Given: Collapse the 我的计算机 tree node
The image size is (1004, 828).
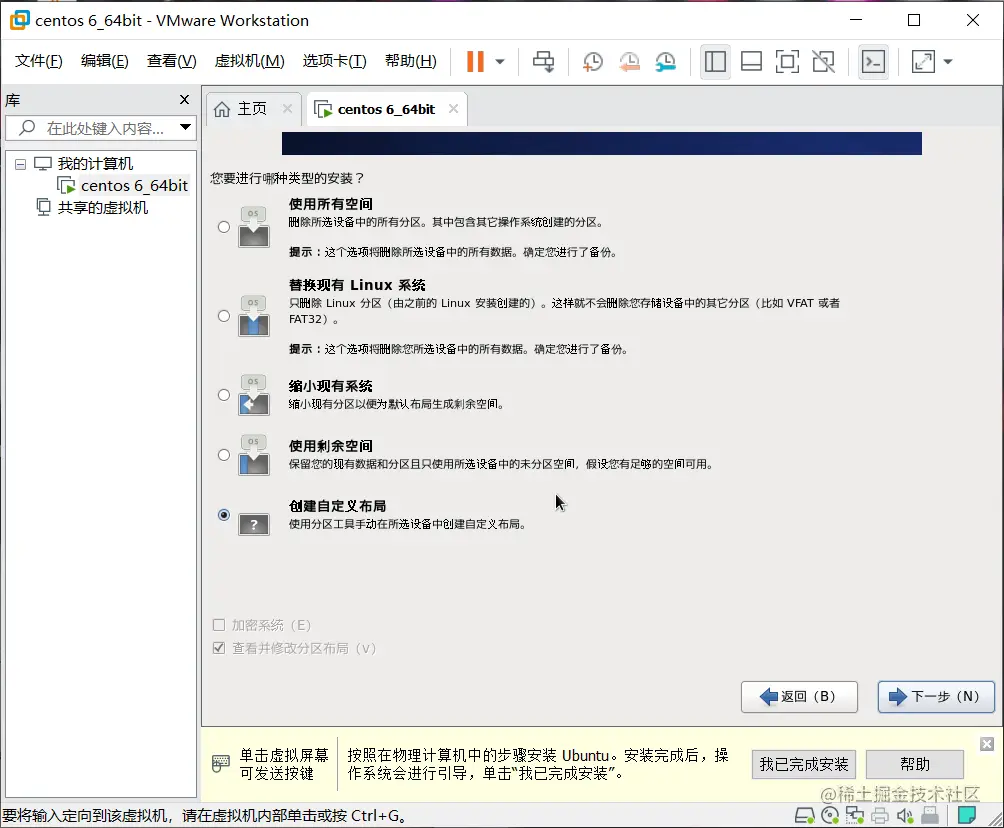Looking at the screenshot, I should click(x=20, y=165).
